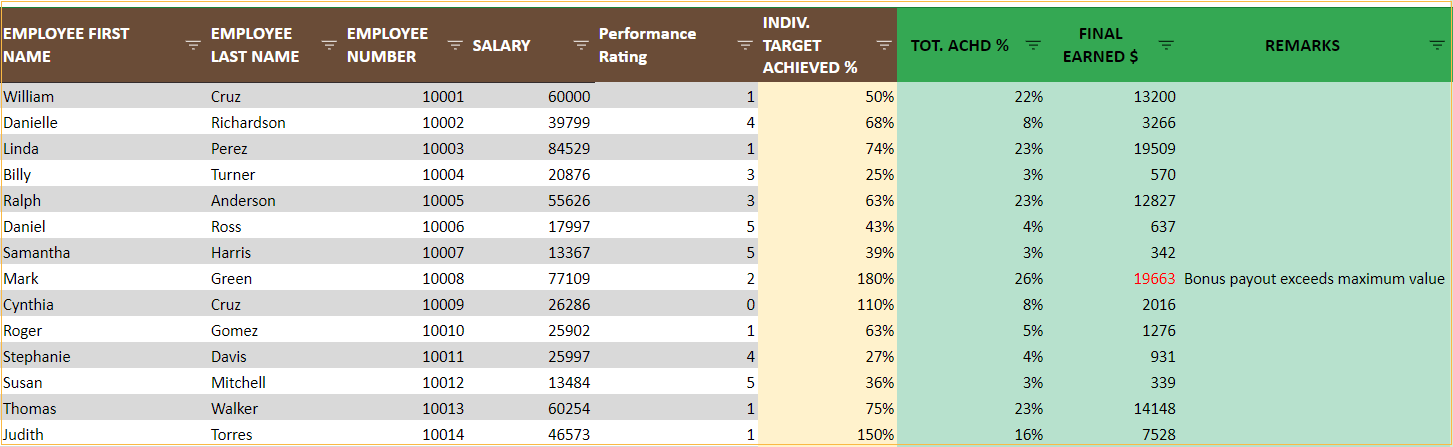Screen dimensions: 1453x447
Task: Select the Bonus payout exceeds maximum value remark
Action: pos(1314,279)
